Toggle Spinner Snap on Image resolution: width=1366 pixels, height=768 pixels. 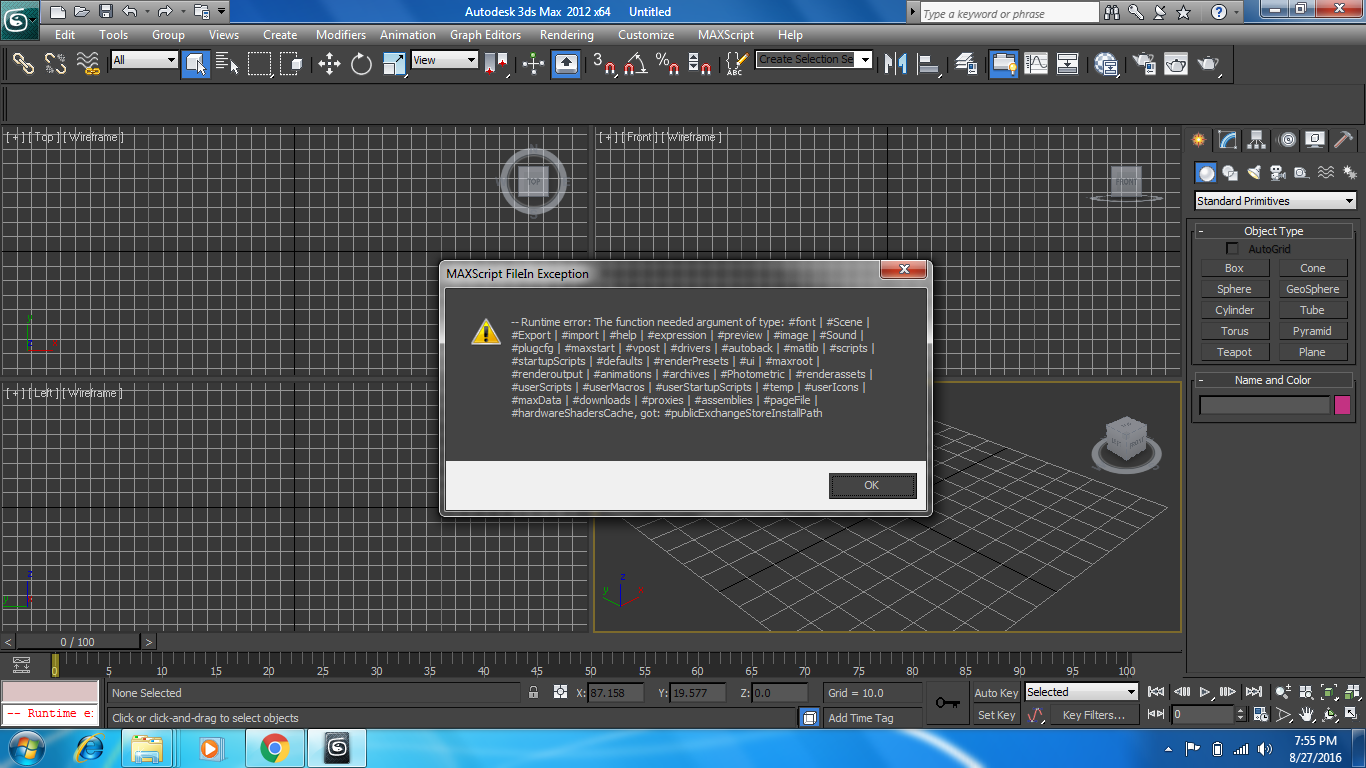[x=700, y=64]
